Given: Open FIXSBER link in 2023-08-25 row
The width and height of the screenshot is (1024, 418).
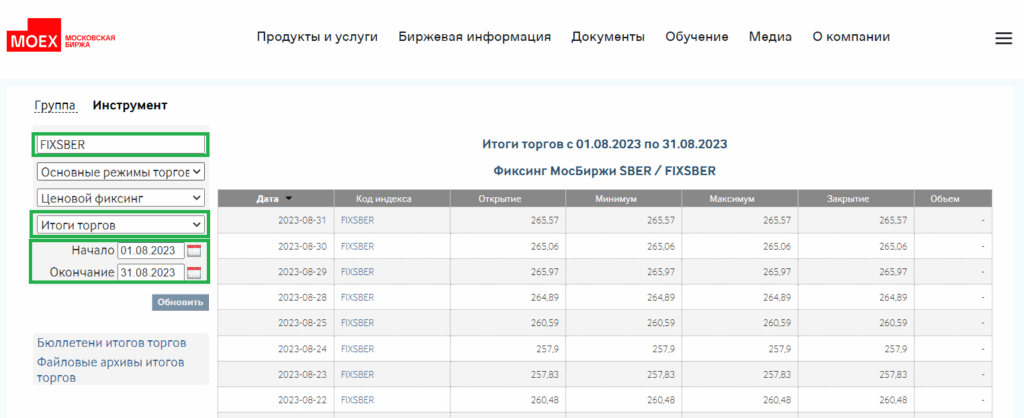Looking at the screenshot, I should tap(358, 323).
